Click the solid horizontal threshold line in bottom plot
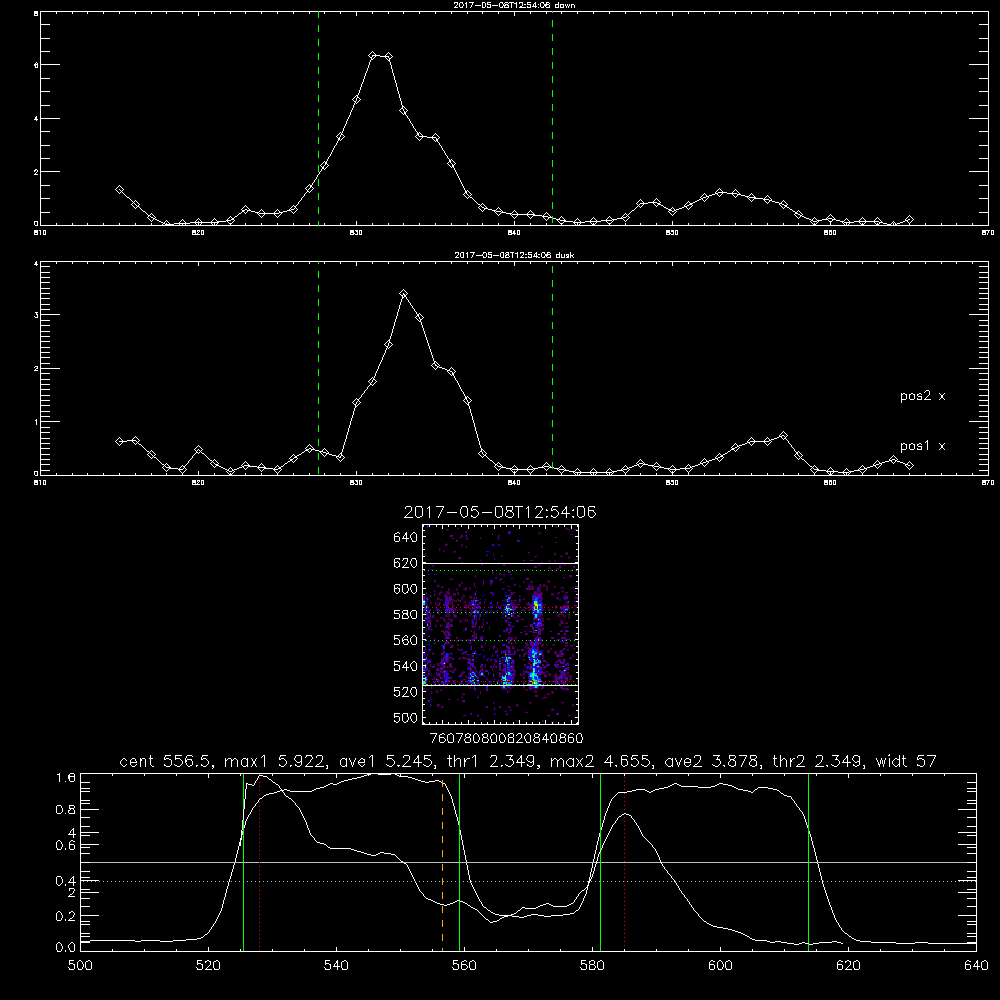This screenshot has width=1000, height=1000. [528, 862]
